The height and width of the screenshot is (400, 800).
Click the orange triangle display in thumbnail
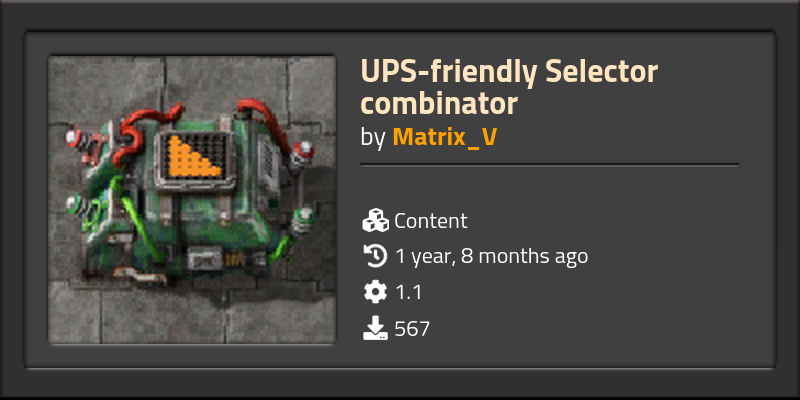[194, 157]
